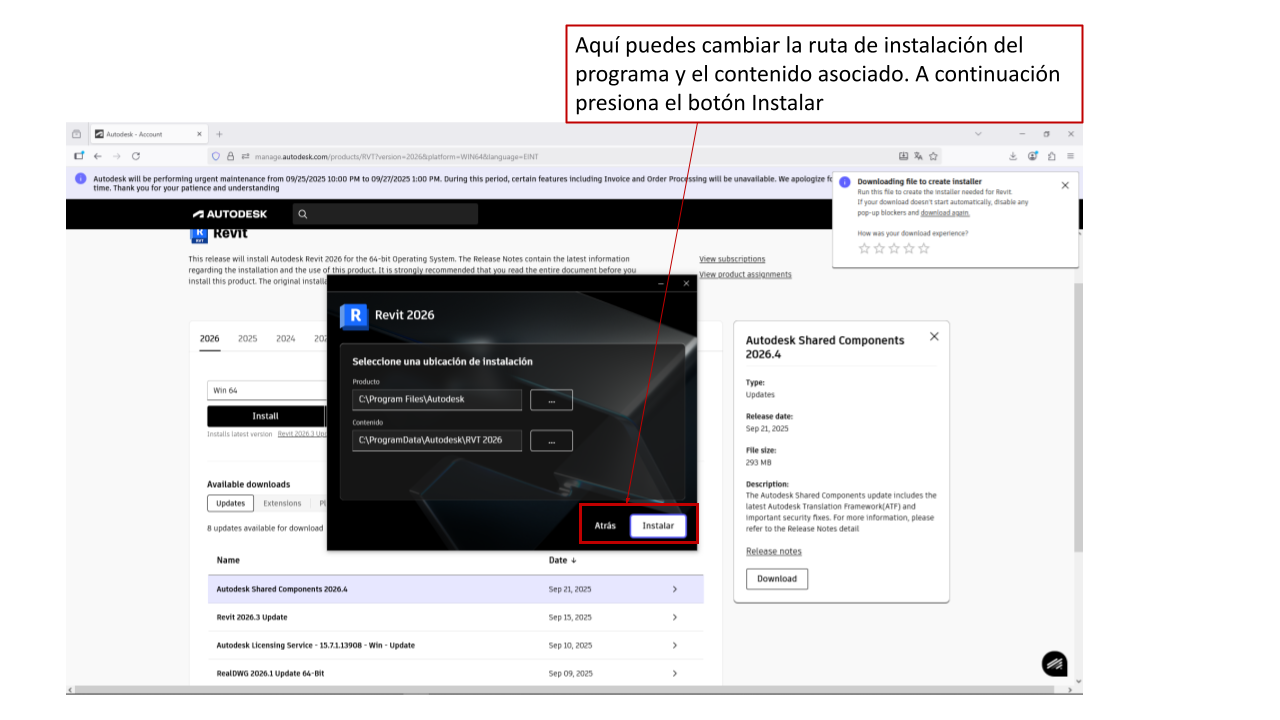The image size is (1280, 720).
Task: Click the Autodesk logo in the header
Action: pos(230,214)
